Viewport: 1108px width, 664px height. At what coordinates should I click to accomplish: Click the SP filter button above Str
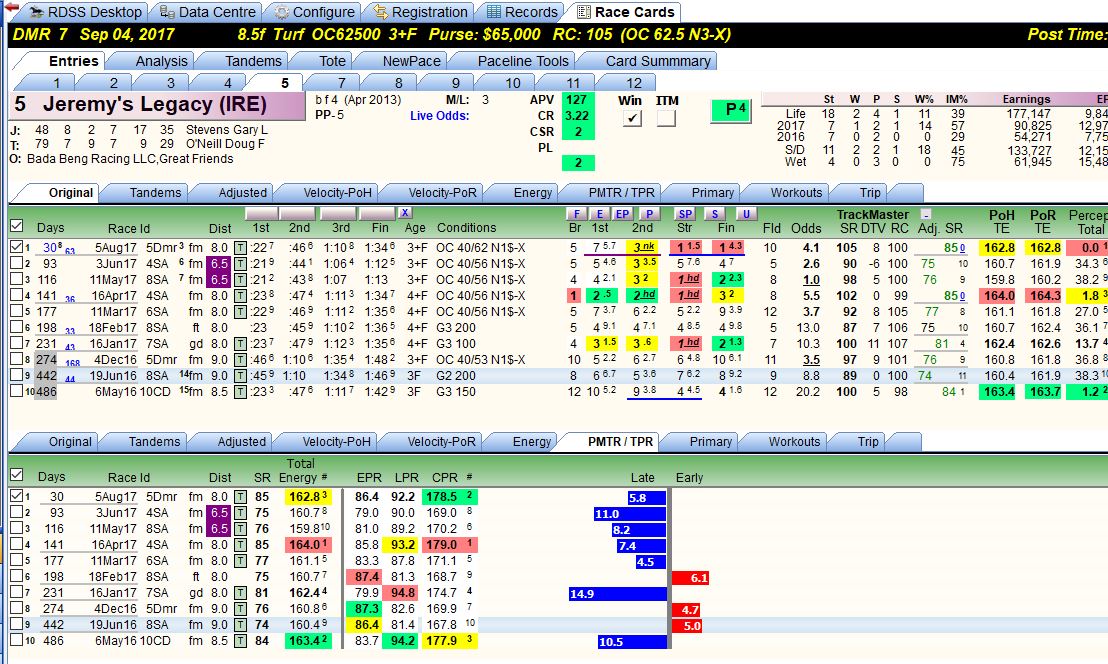click(x=685, y=214)
